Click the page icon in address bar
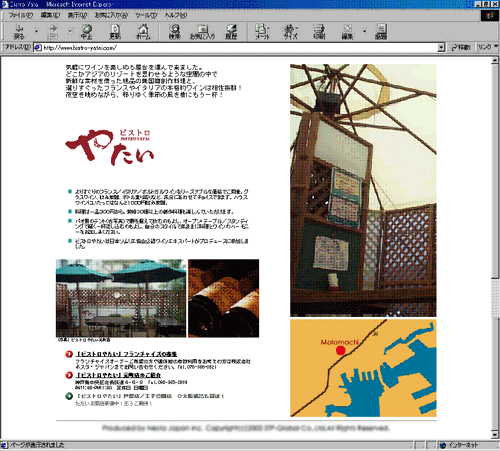500x451 pixels. pos(38,48)
